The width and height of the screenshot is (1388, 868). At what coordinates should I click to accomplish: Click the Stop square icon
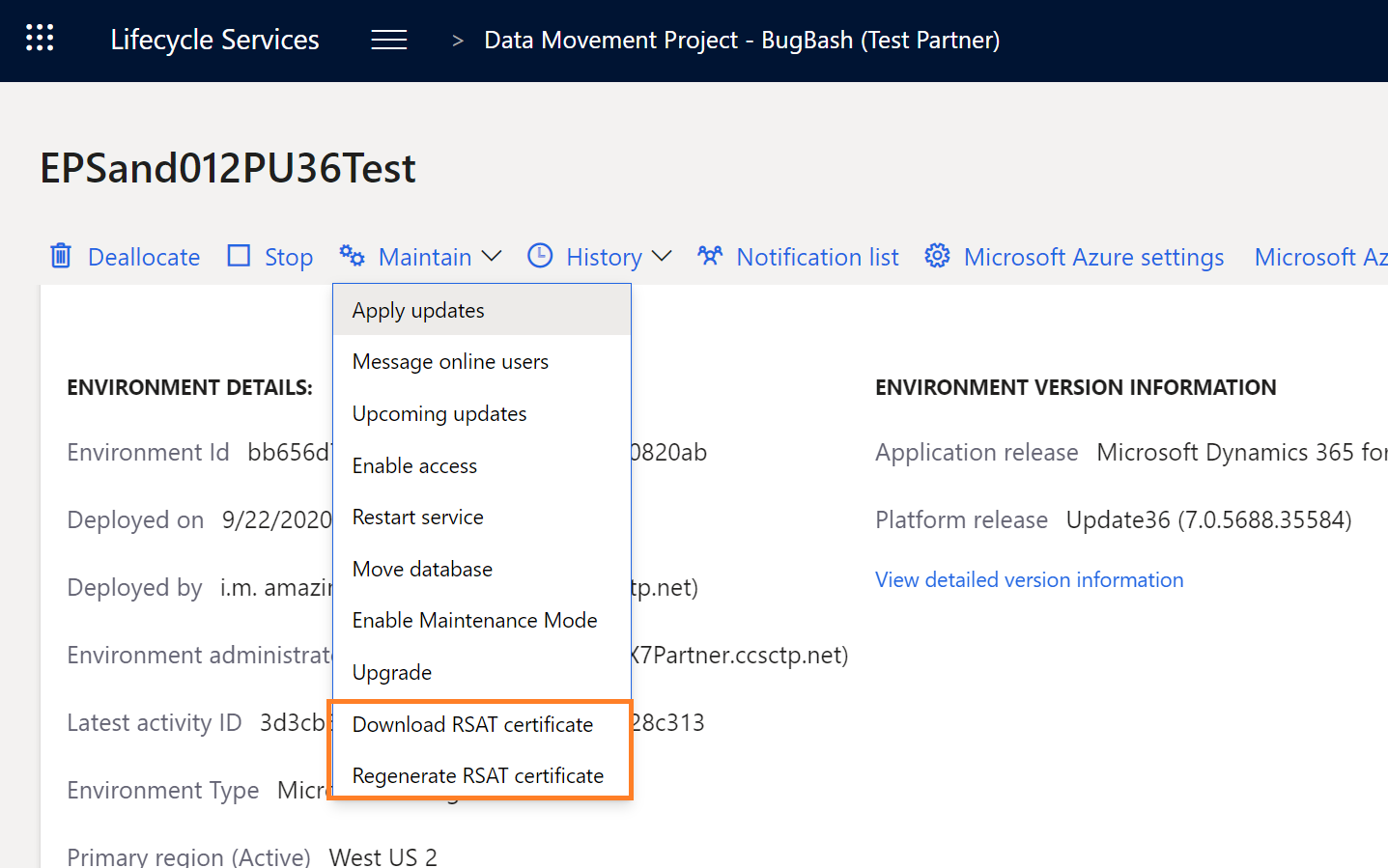237,256
